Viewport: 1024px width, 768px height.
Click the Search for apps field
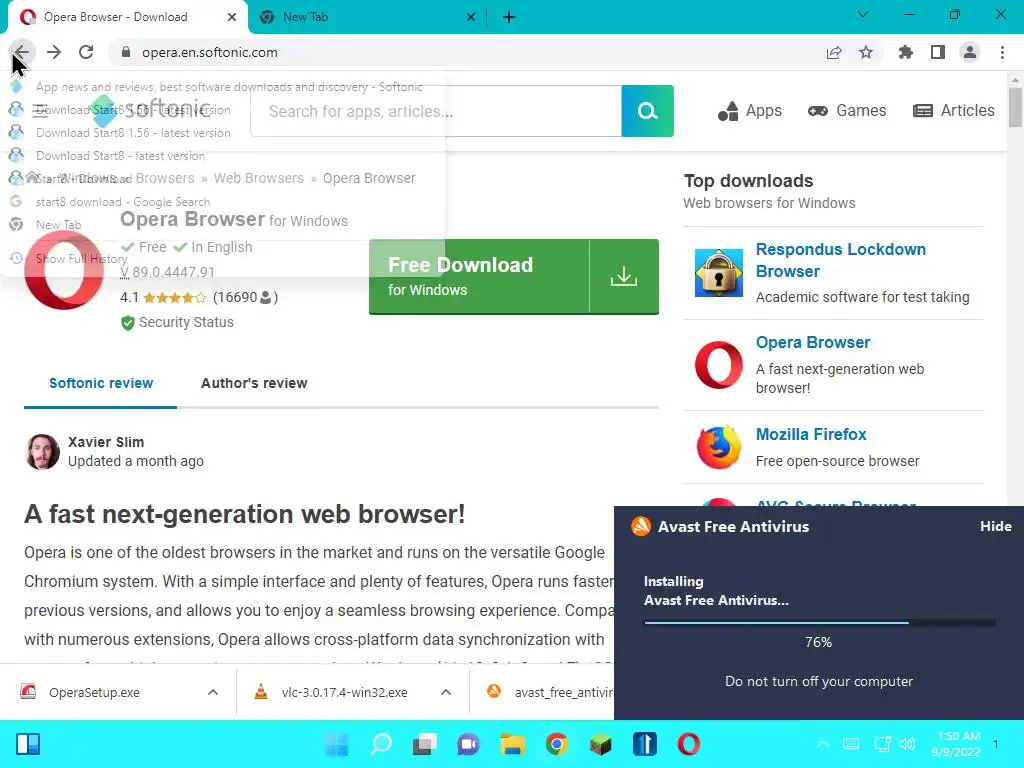pyautogui.click(x=436, y=111)
